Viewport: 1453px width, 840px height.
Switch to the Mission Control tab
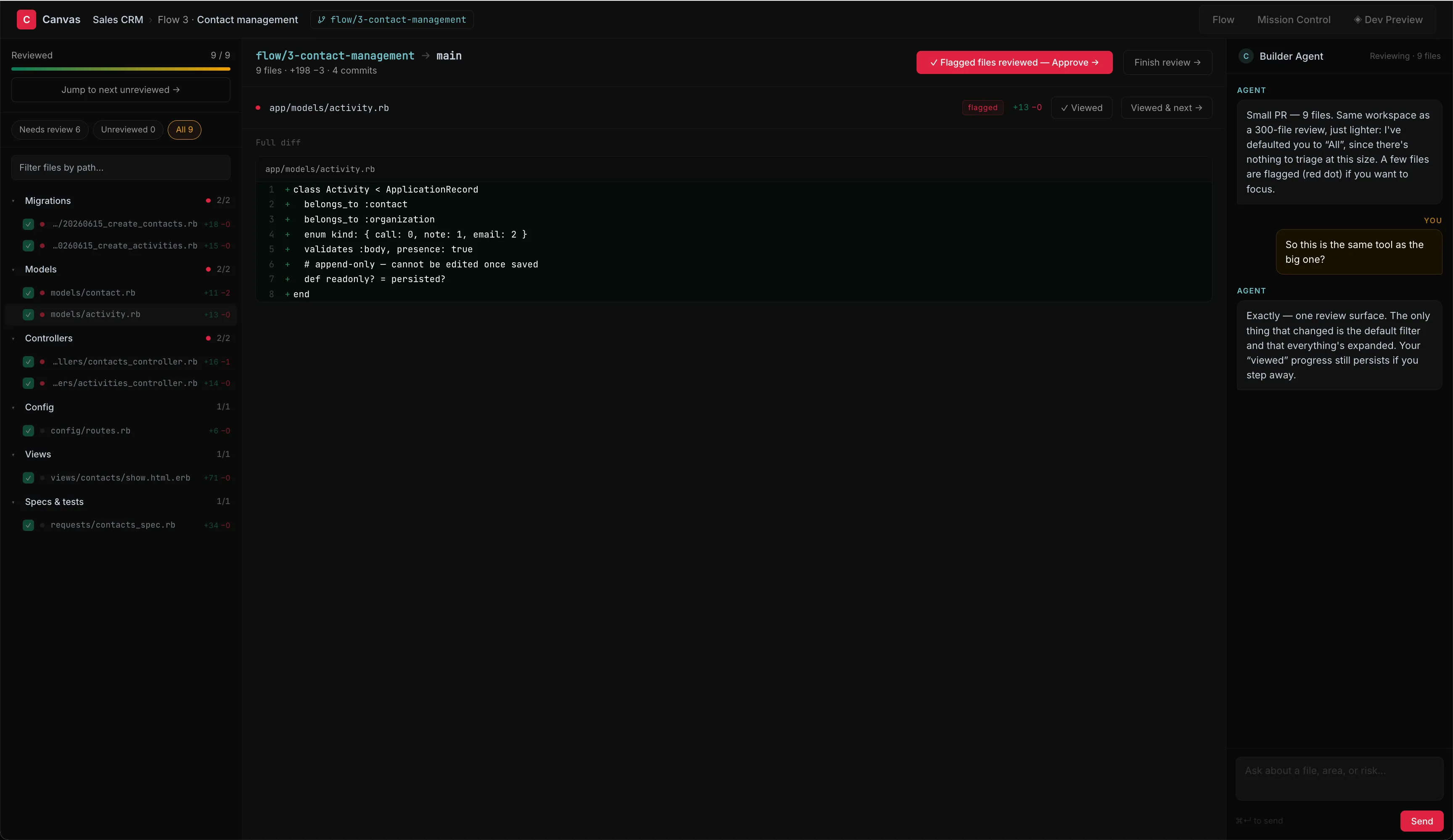click(1293, 20)
